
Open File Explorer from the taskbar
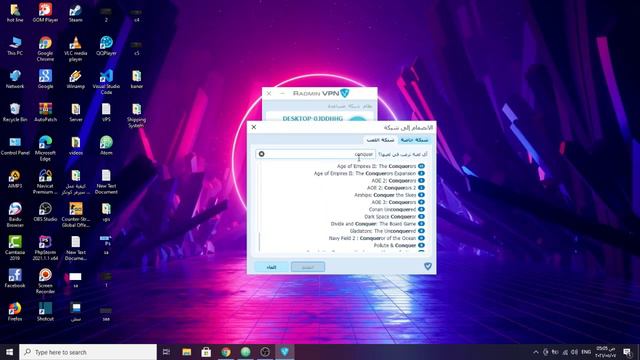pos(187,352)
